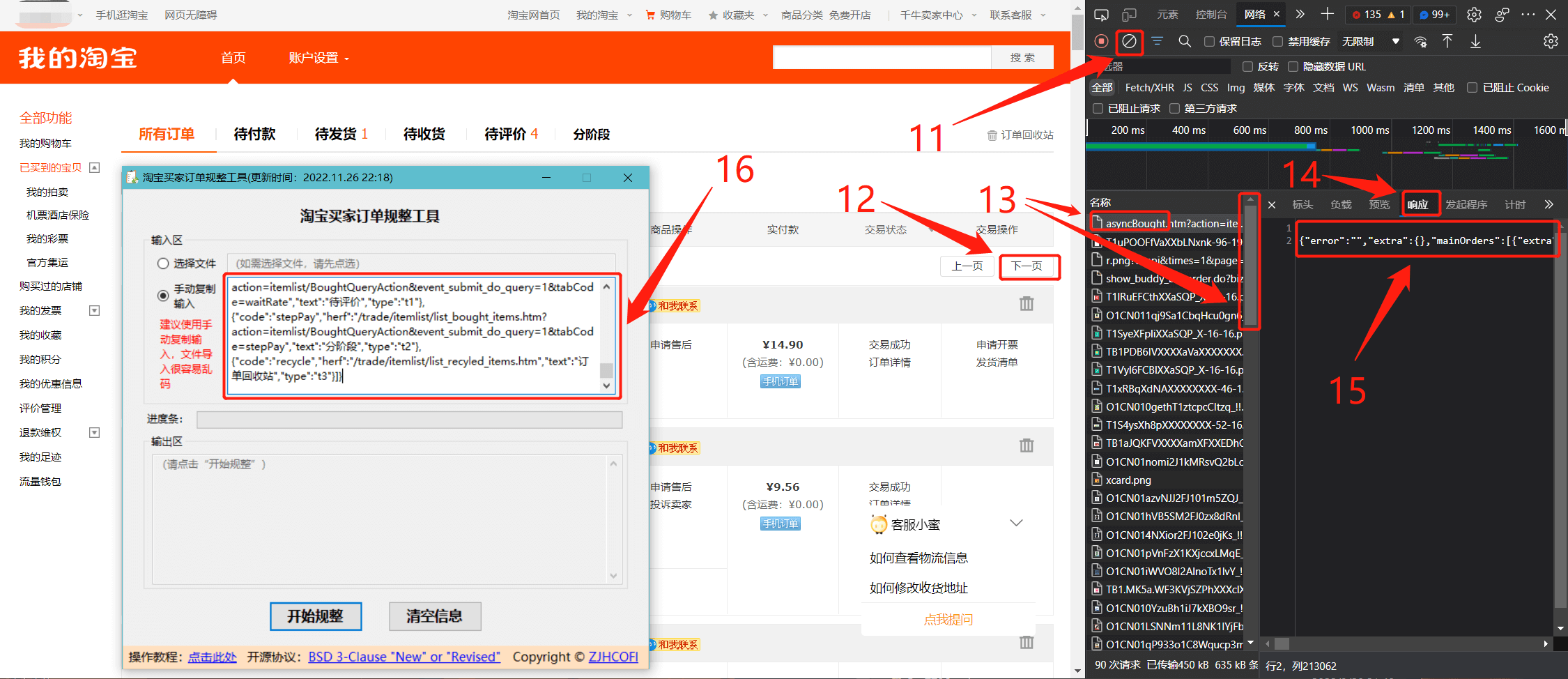The image size is (1568, 679).
Task: Export HAR file with down arrow
Action: tap(1475, 41)
